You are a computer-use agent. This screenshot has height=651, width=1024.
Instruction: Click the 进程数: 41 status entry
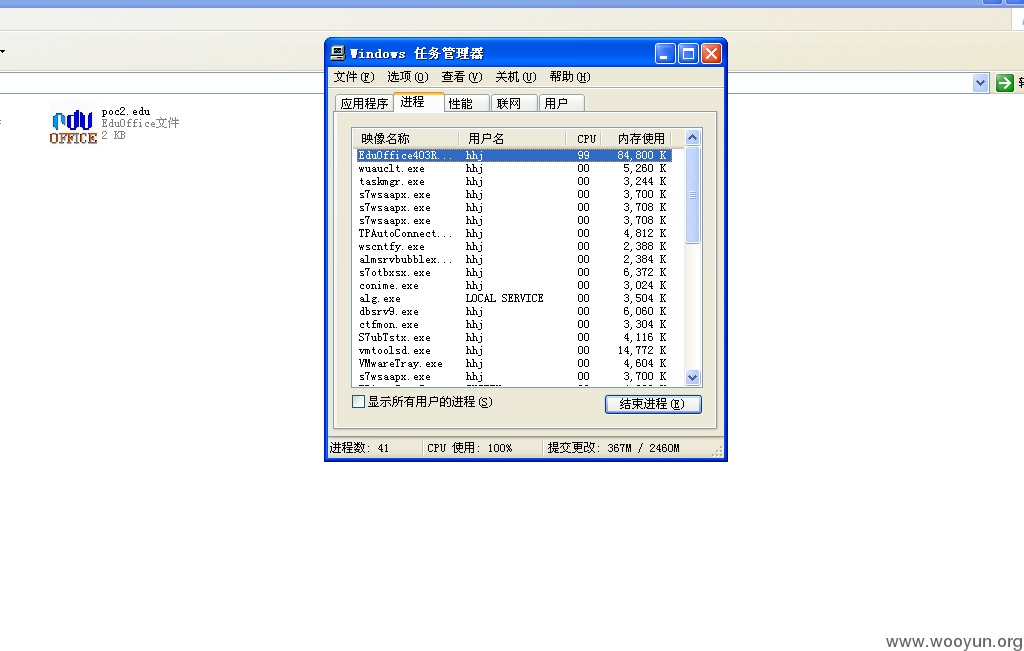(359, 448)
